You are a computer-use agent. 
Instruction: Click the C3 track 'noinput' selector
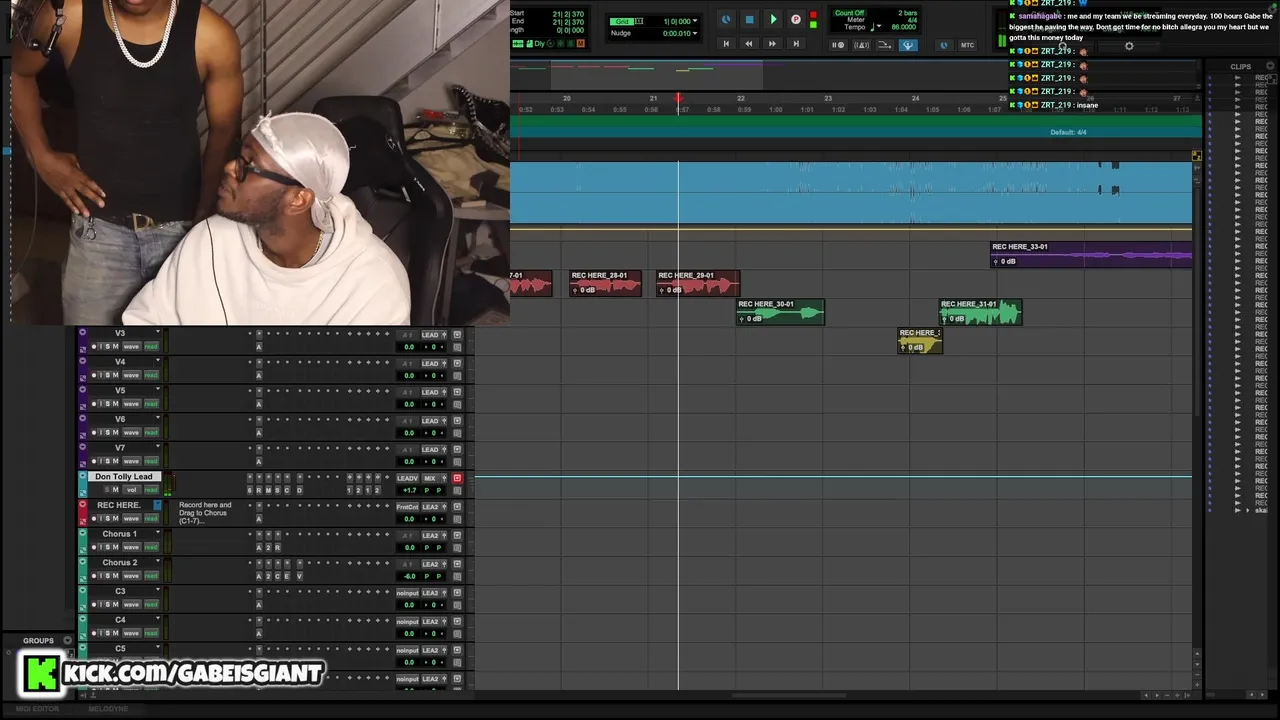click(x=407, y=593)
